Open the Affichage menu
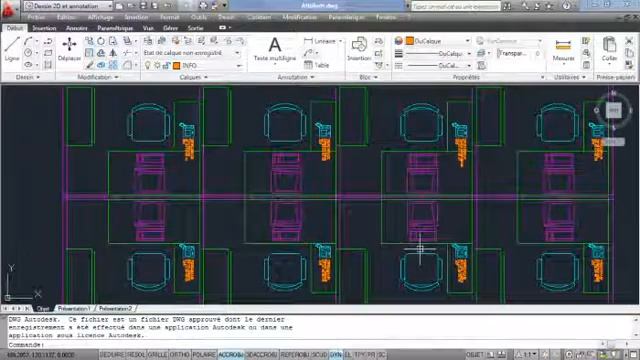Viewport: 640px width, 360px height. [x=100, y=17]
